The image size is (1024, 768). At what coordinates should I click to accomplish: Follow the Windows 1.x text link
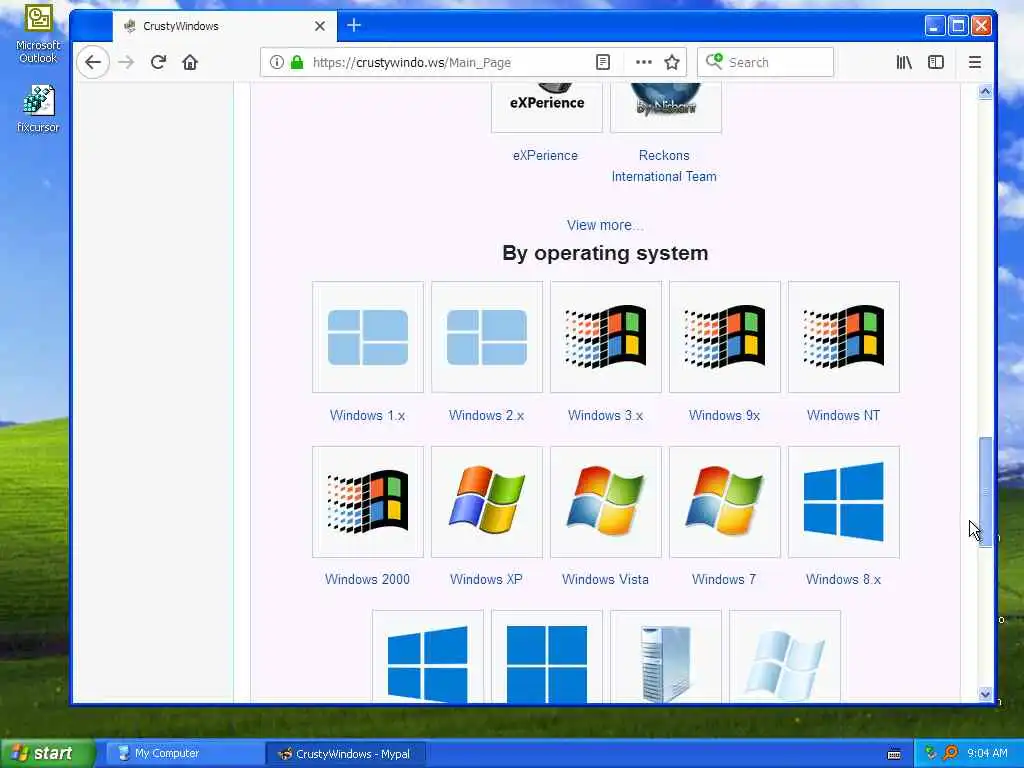pos(367,415)
